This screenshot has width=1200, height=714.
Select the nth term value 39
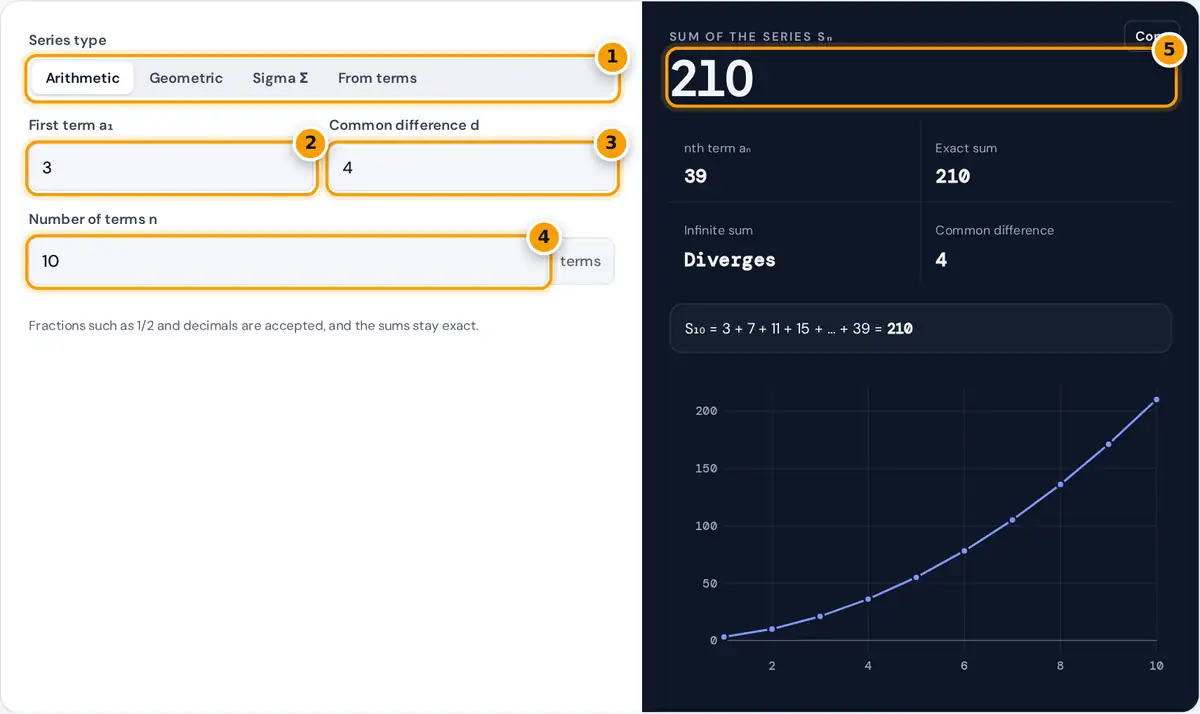695,176
